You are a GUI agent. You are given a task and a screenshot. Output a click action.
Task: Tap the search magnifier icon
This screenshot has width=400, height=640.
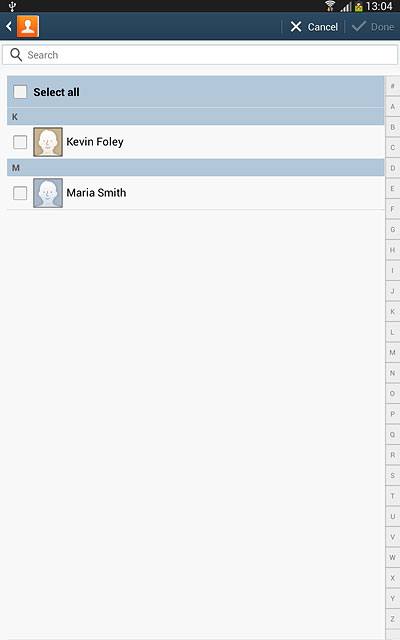point(16,55)
